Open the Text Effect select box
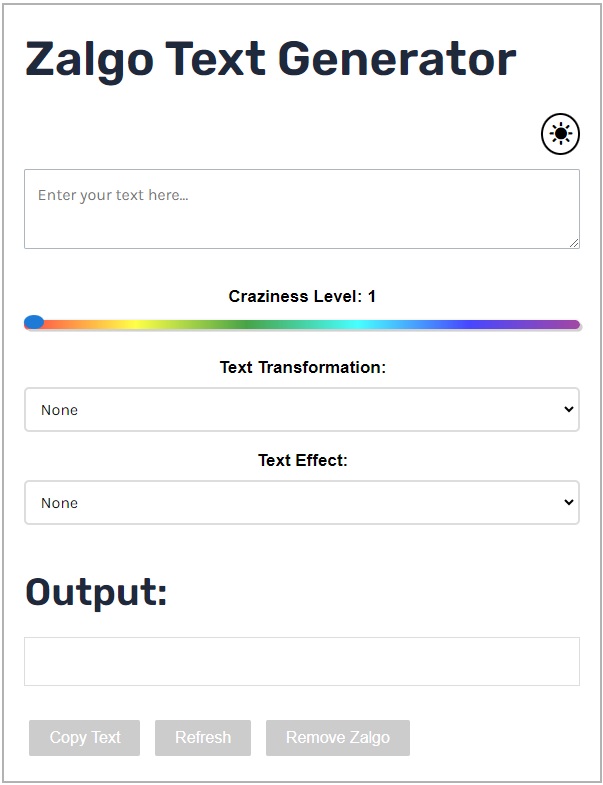The width and height of the screenshot is (603, 785). tap(301, 503)
